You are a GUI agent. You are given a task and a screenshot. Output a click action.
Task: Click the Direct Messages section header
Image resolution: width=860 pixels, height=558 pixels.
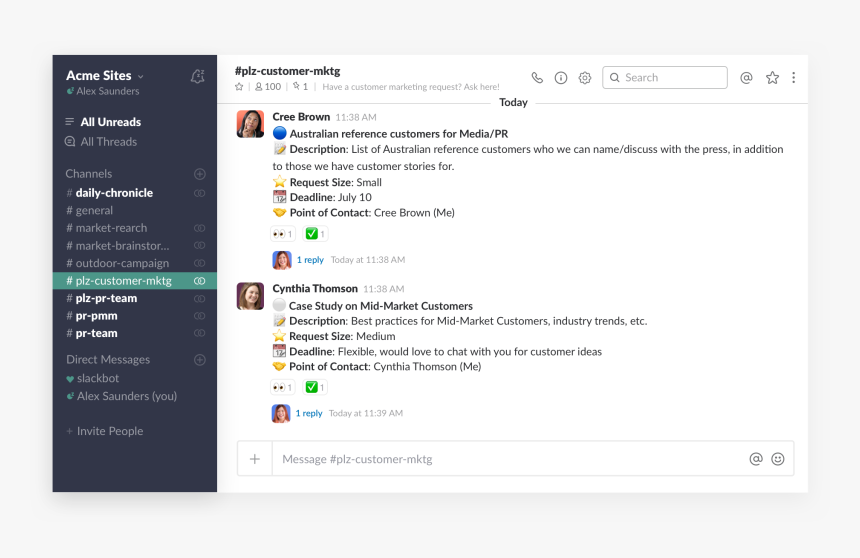coord(108,360)
